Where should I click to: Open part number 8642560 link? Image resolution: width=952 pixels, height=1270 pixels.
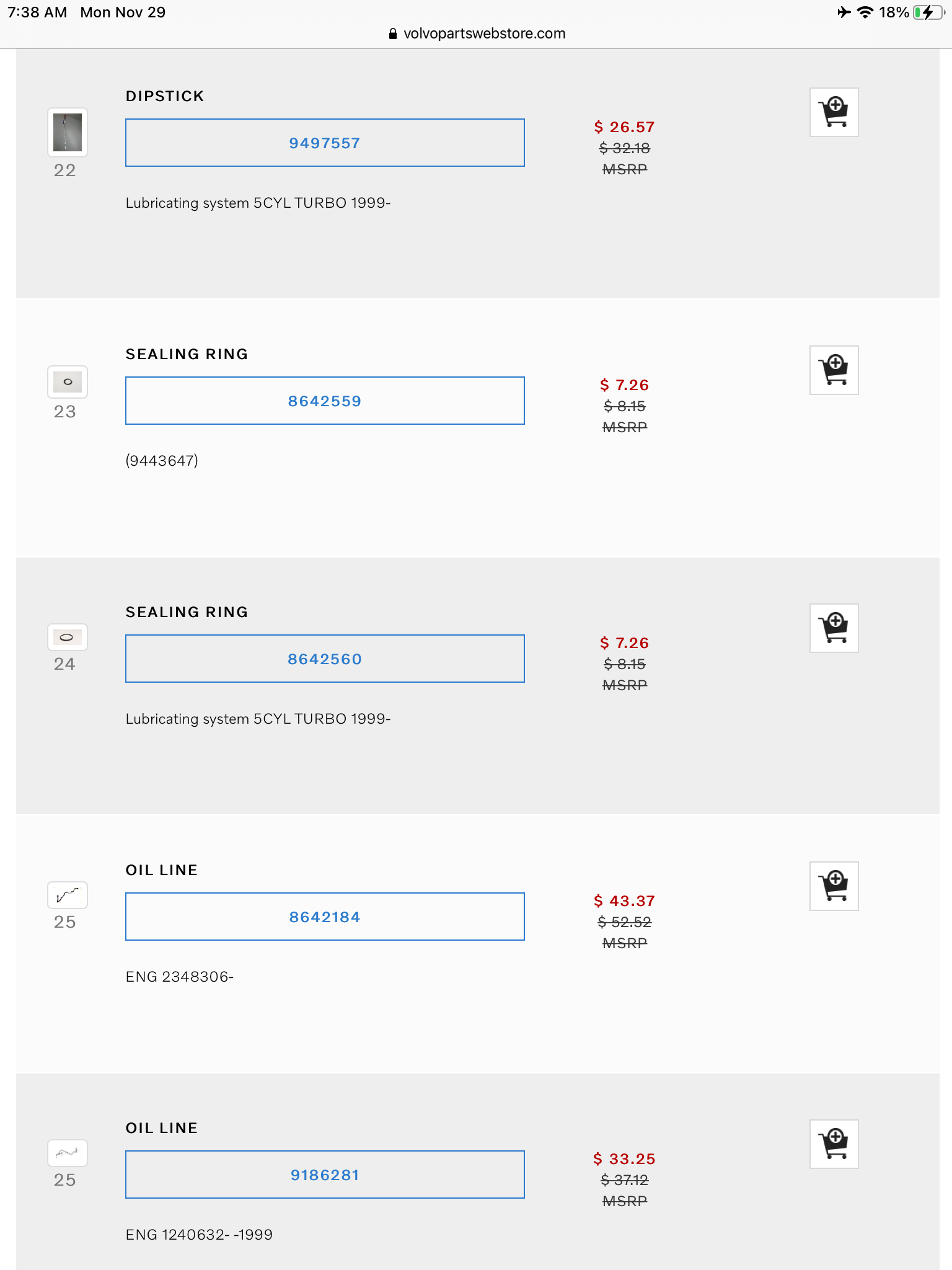point(325,659)
